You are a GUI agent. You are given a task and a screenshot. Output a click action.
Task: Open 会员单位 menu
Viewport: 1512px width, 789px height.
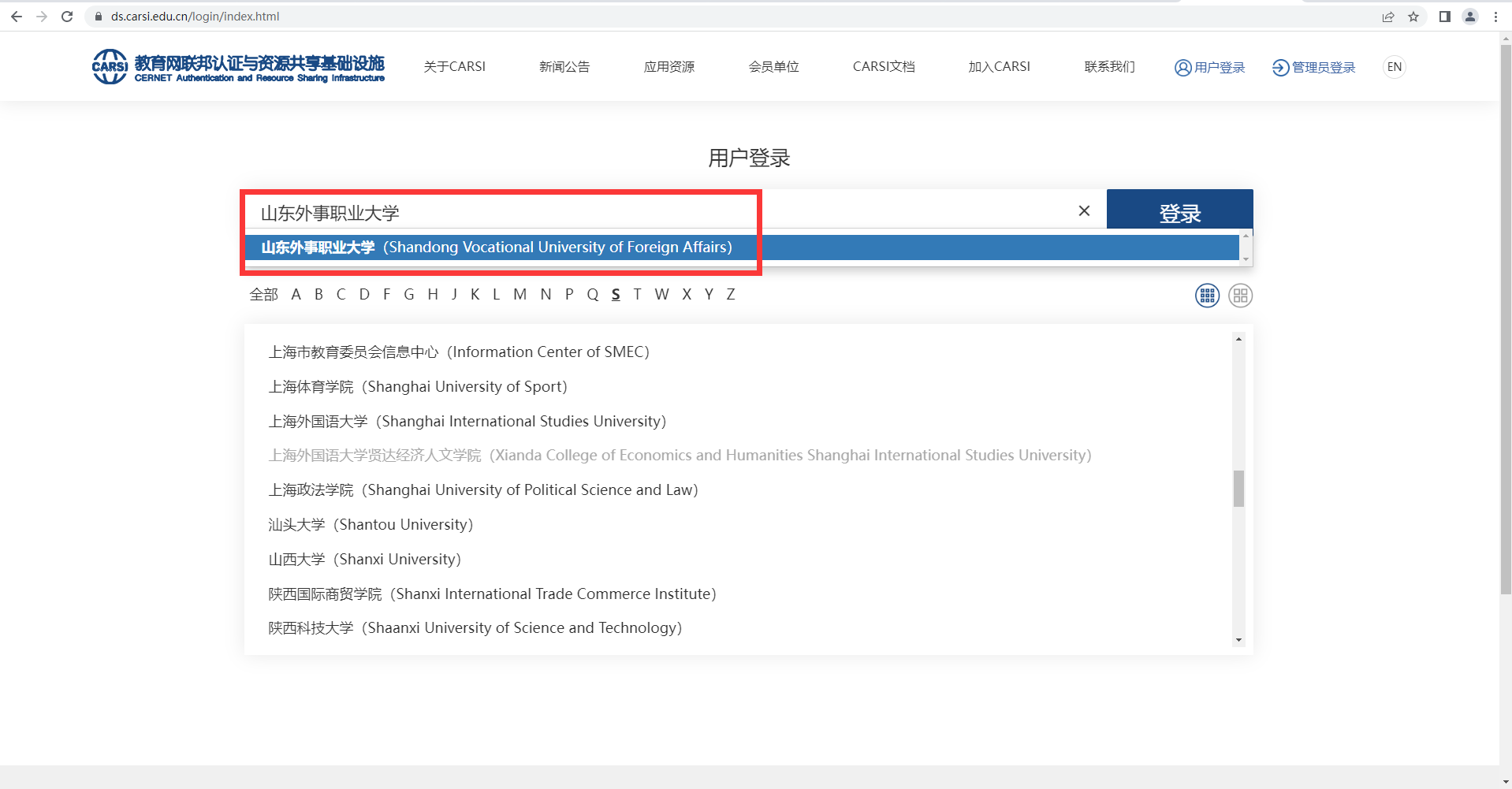tap(774, 67)
